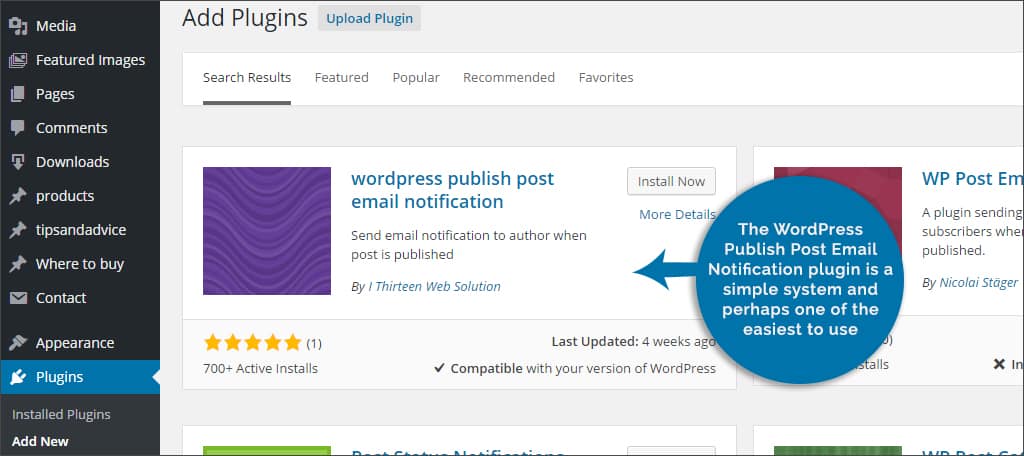Viewport: 1024px width, 456px height.
Task: Switch to the Popular tab
Action: (x=415, y=78)
